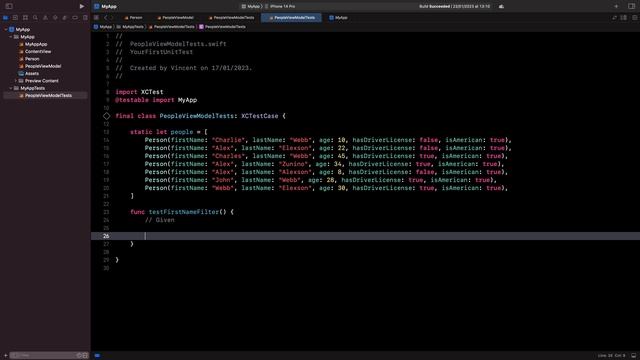The width and height of the screenshot is (640, 360).
Task: Click the Line 26 Col 9 indicator
Action: [x=611, y=356]
